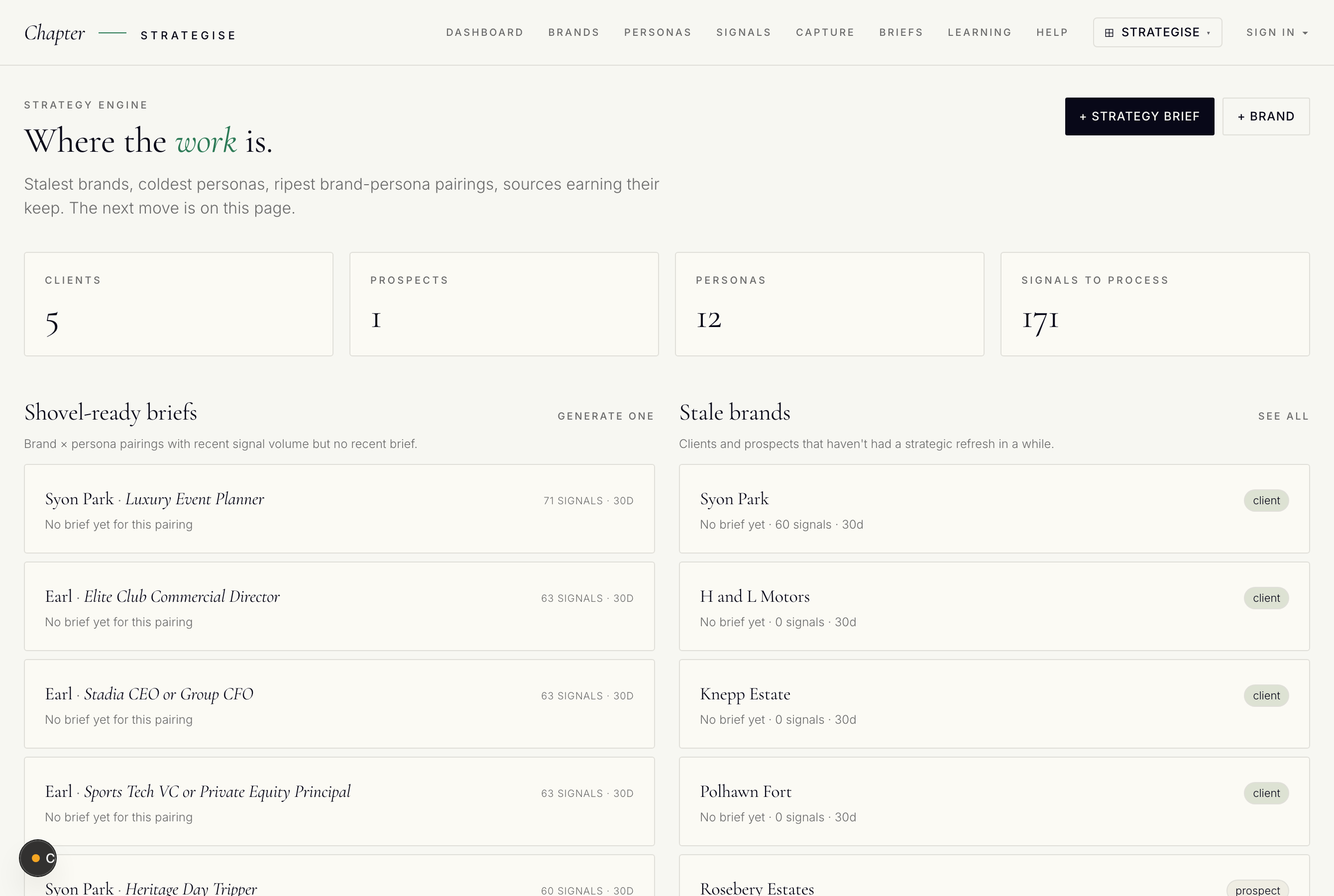
Task: Open Earl · Elite Club Commercial Director pairing
Action: coord(339,606)
